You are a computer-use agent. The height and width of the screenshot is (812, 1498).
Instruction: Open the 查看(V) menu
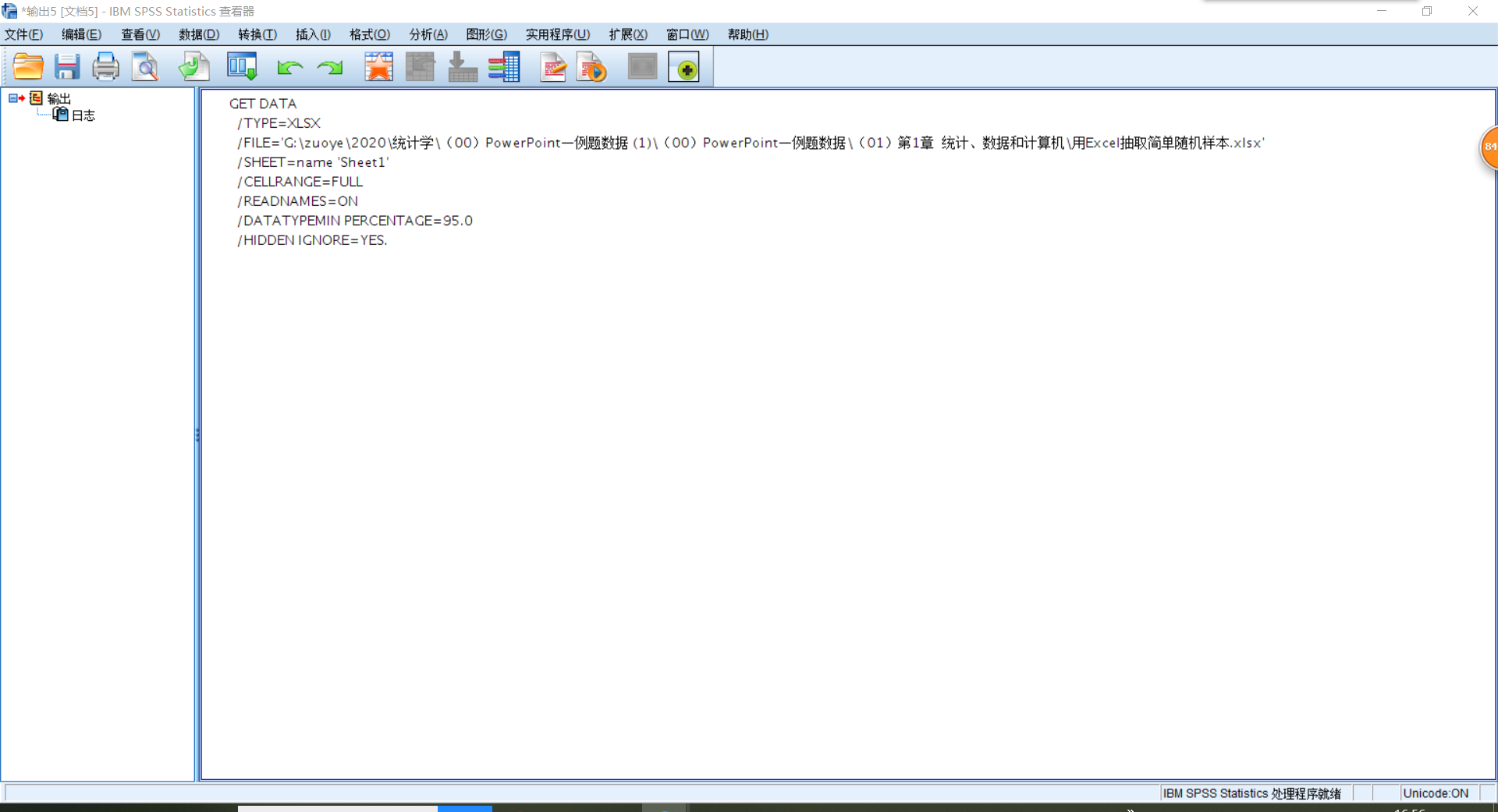[x=140, y=34]
